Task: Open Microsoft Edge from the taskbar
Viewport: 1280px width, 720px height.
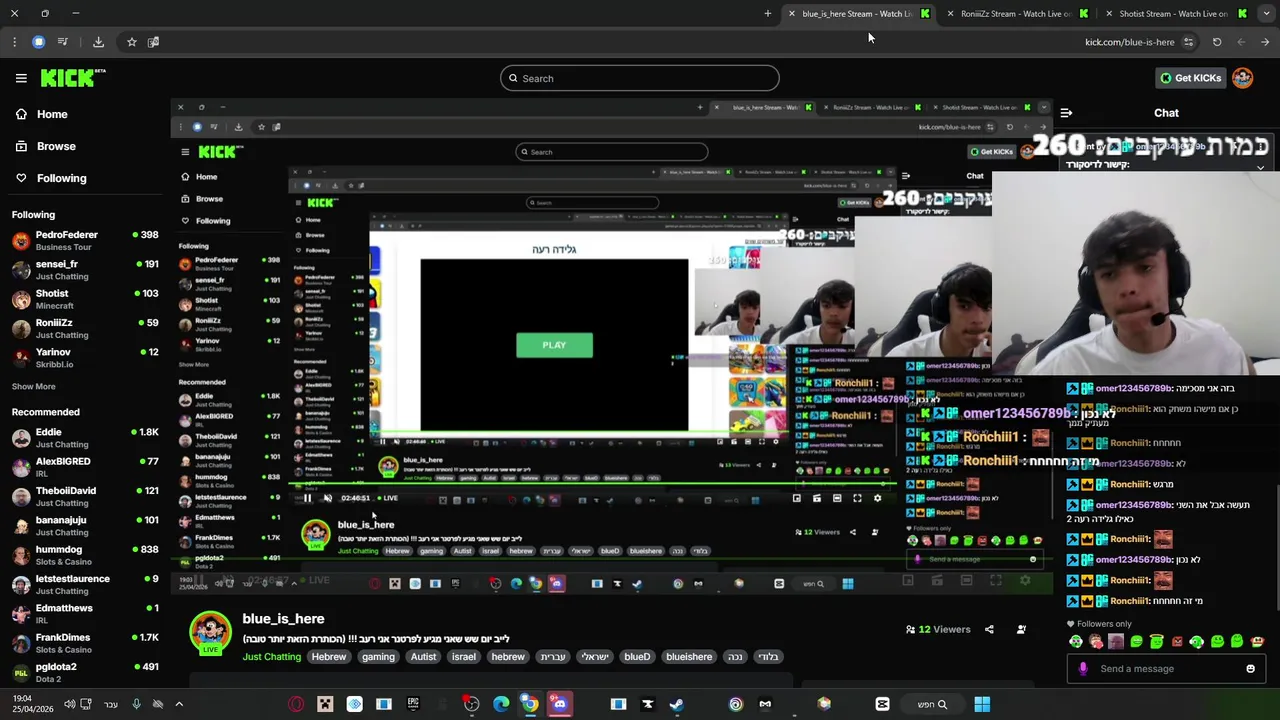Action: coord(501,704)
